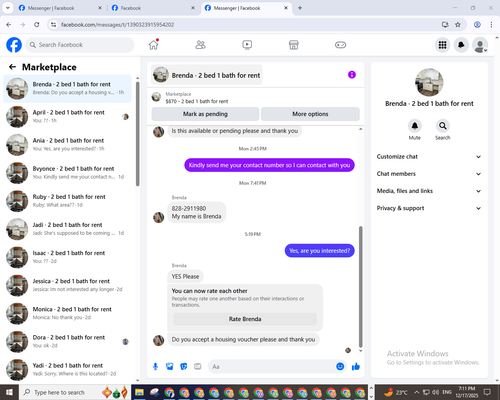This screenshot has width=500, height=400.
Task: Choose a GIF icon
Action: coord(198,367)
